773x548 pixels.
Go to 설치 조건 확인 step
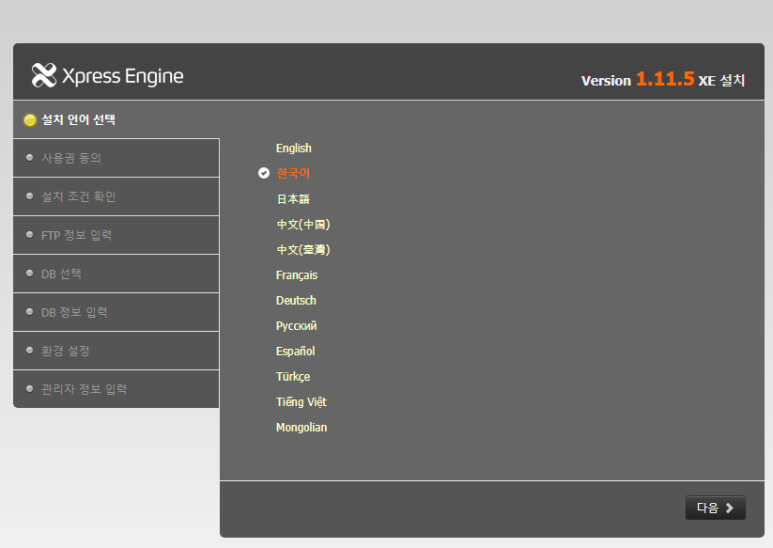tap(116, 197)
